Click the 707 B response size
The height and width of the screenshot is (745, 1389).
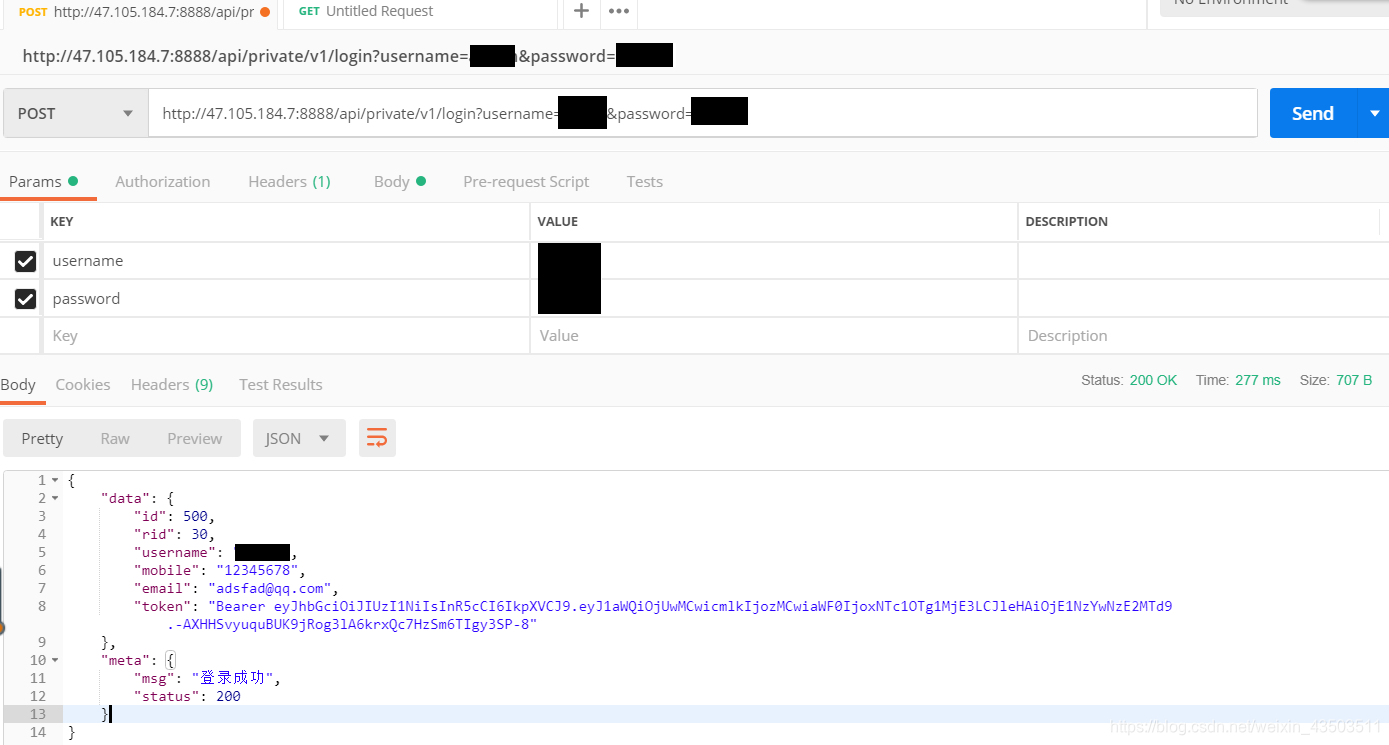[x=1354, y=380]
